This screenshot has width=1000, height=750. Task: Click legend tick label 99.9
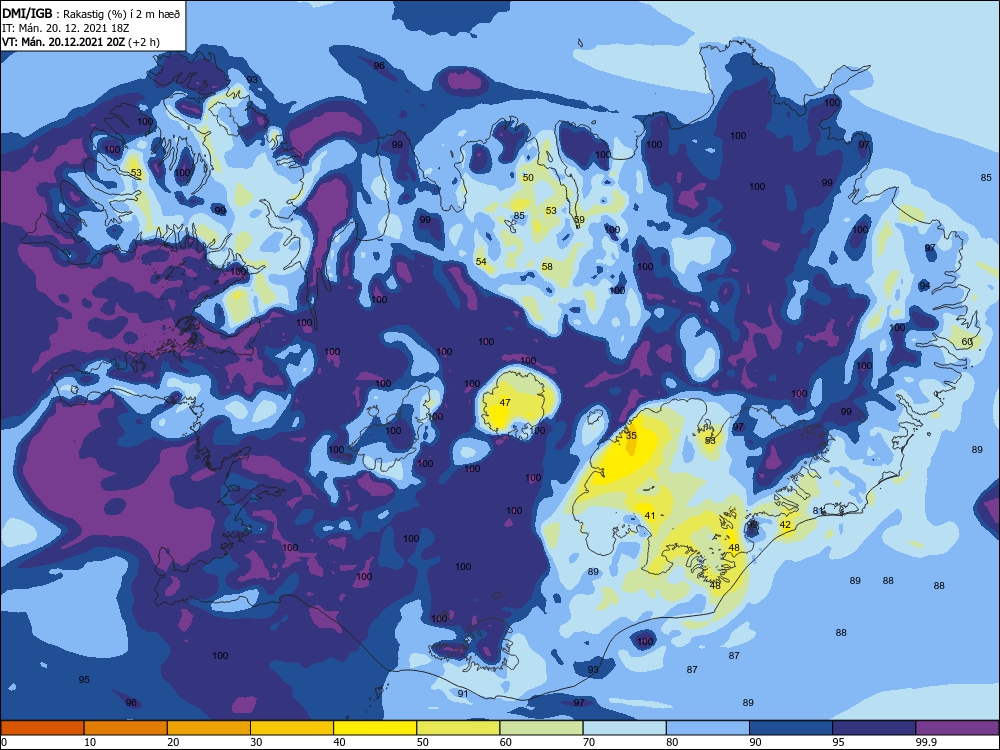926,742
